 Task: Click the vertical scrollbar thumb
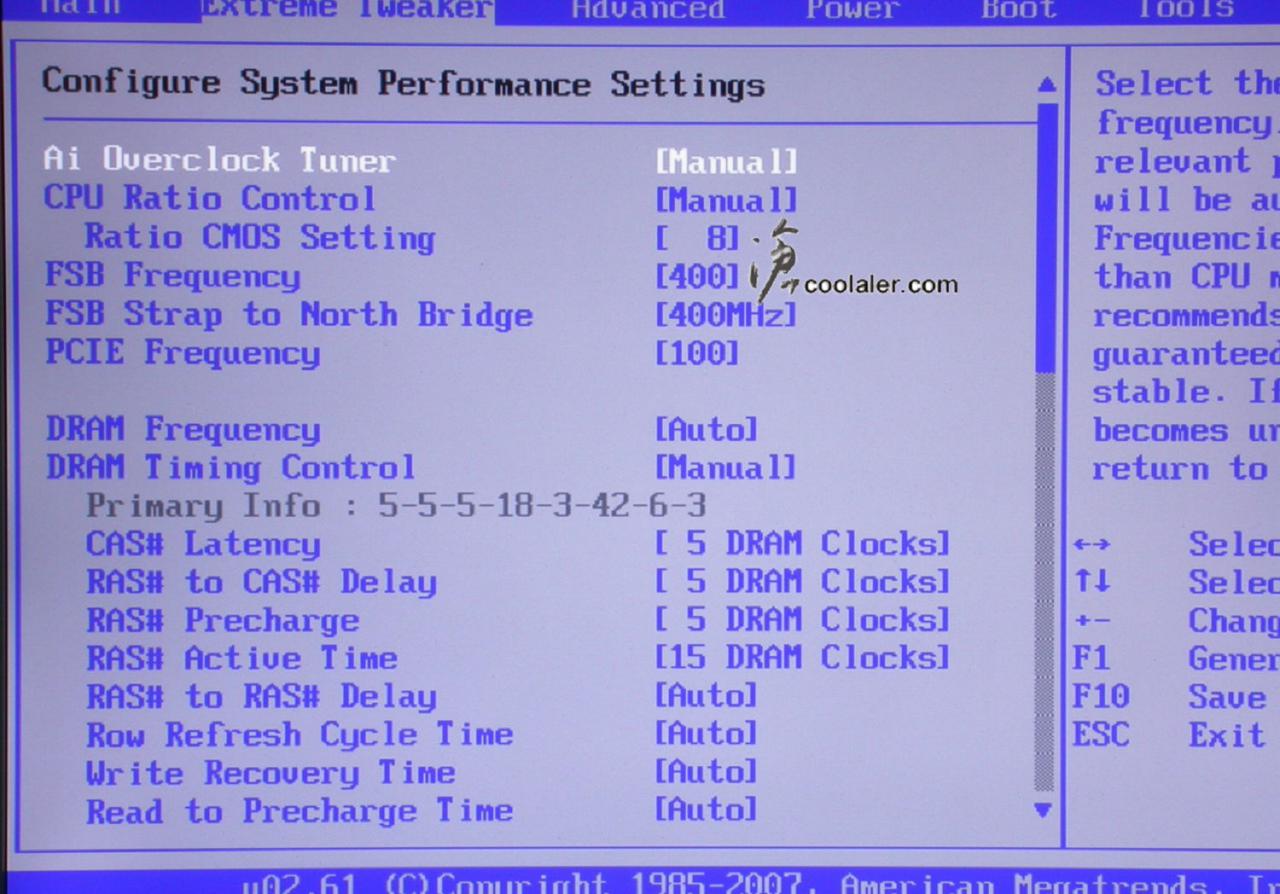point(1046,237)
